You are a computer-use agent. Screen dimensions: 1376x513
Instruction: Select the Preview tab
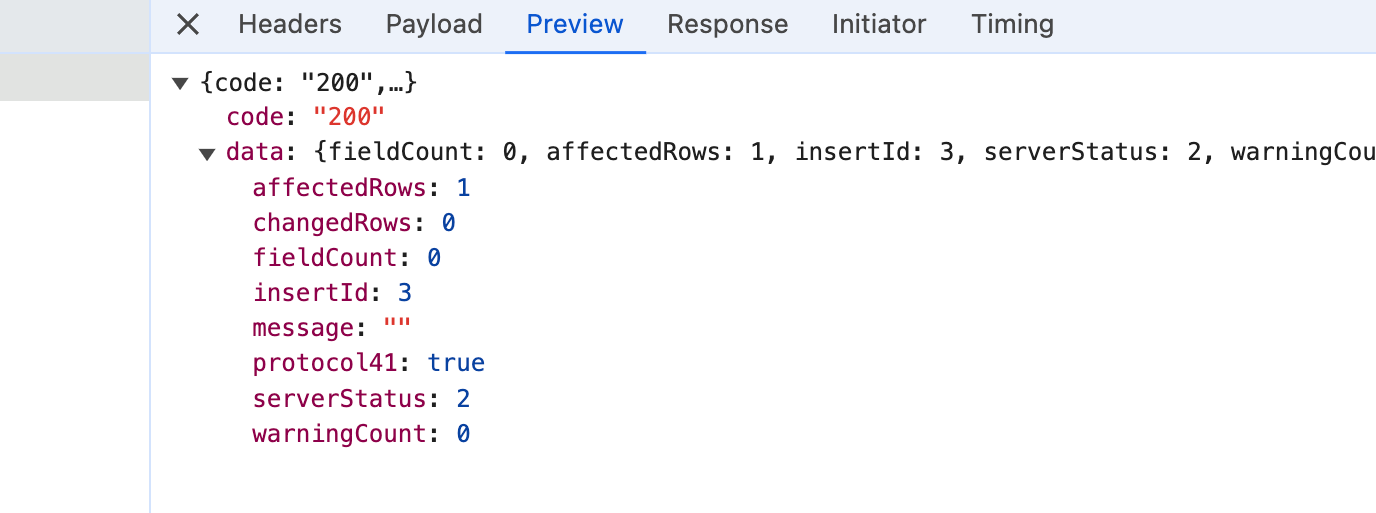(575, 25)
